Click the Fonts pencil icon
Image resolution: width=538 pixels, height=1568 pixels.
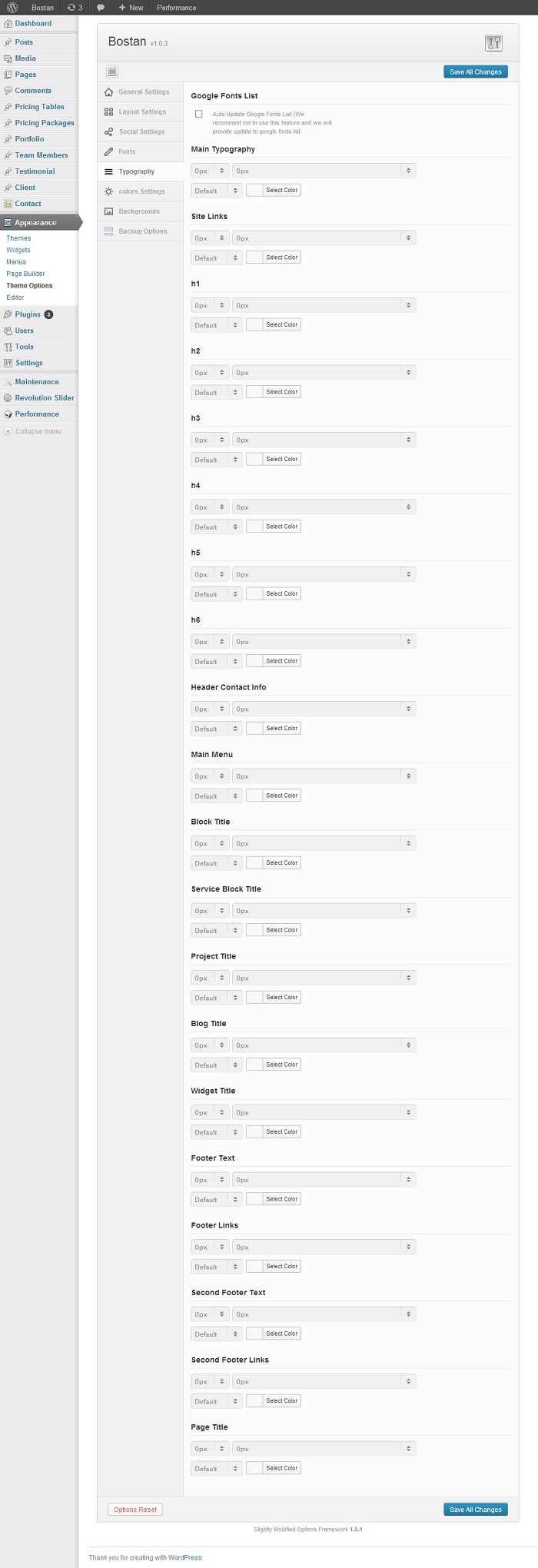coord(109,152)
